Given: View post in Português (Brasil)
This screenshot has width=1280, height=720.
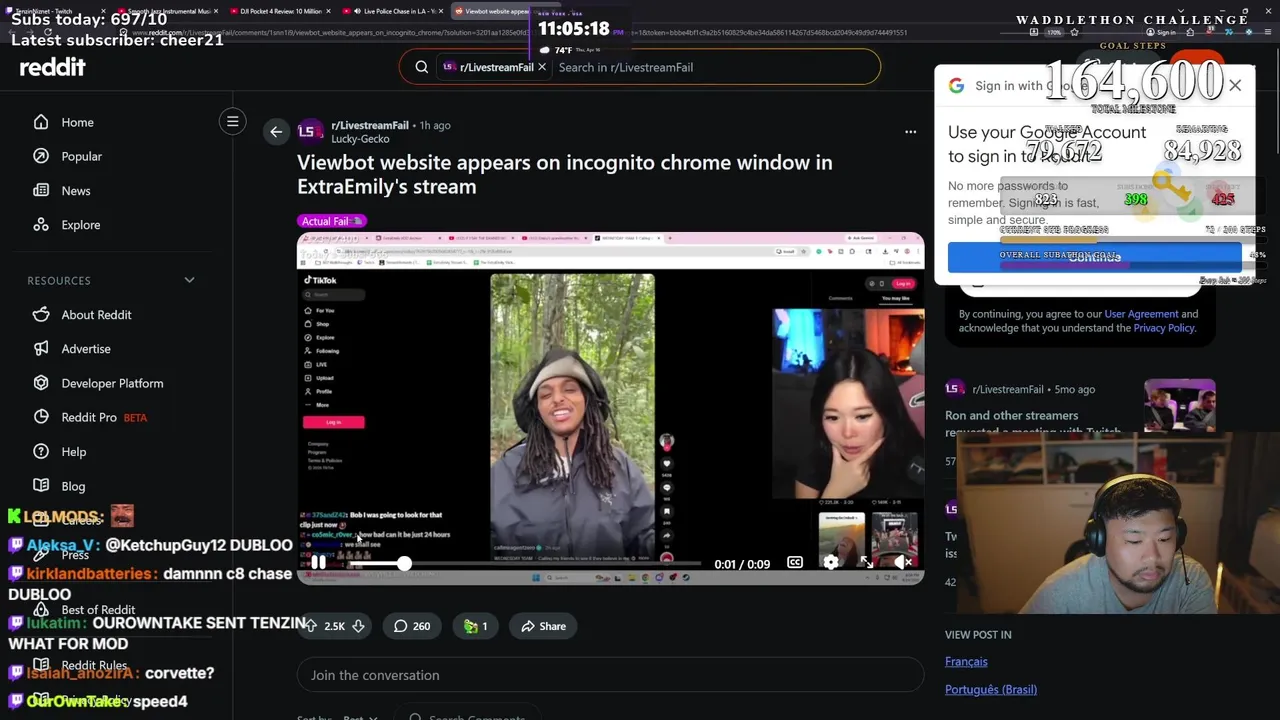Looking at the screenshot, I should pos(991,689).
